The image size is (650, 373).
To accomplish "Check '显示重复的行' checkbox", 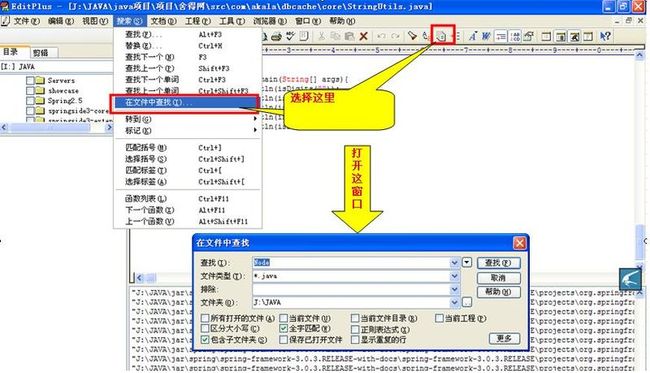I will 355,340.
